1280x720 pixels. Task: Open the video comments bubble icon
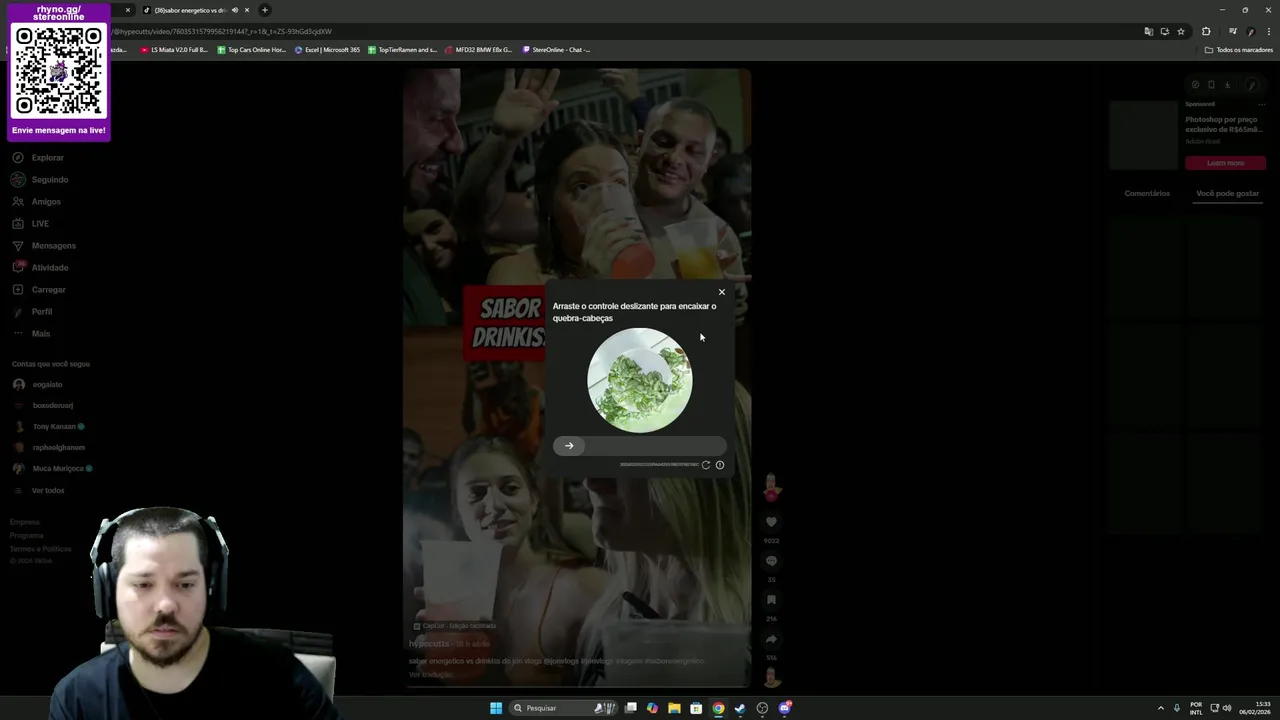pos(771,561)
